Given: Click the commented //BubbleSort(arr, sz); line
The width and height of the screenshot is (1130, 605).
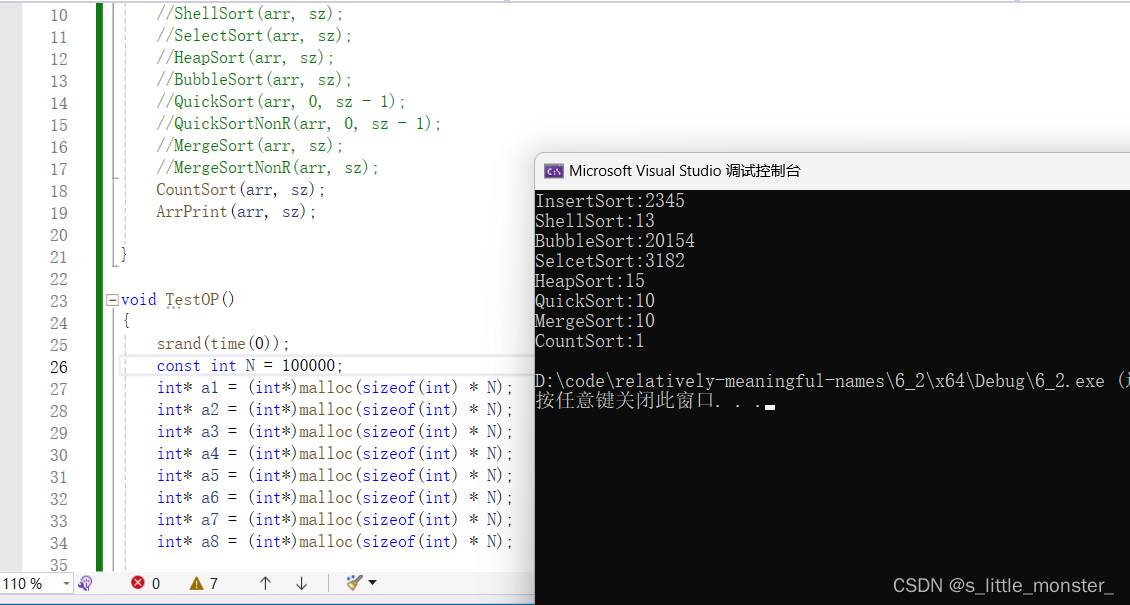Looking at the screenshot, I should [x=254, y=80].
